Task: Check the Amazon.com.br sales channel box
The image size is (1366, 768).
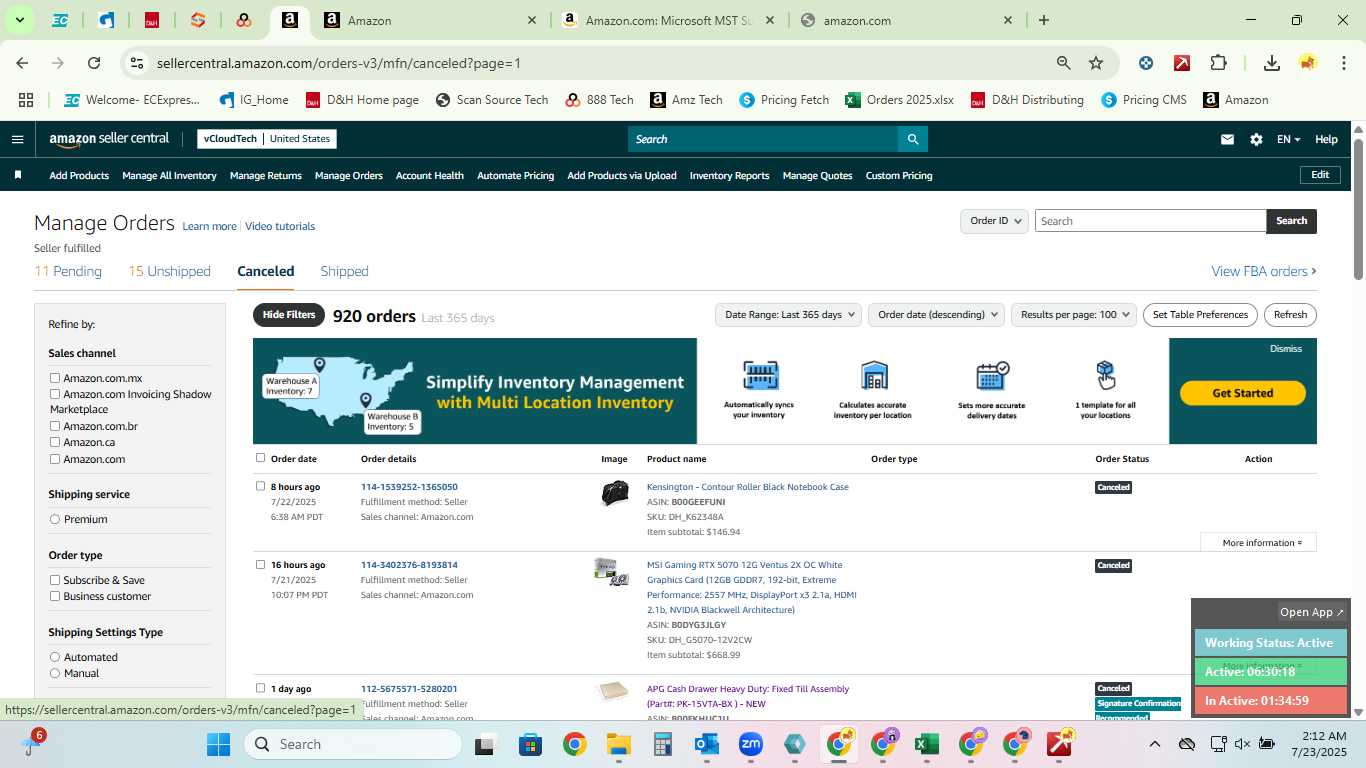Action: click(55, 426)
